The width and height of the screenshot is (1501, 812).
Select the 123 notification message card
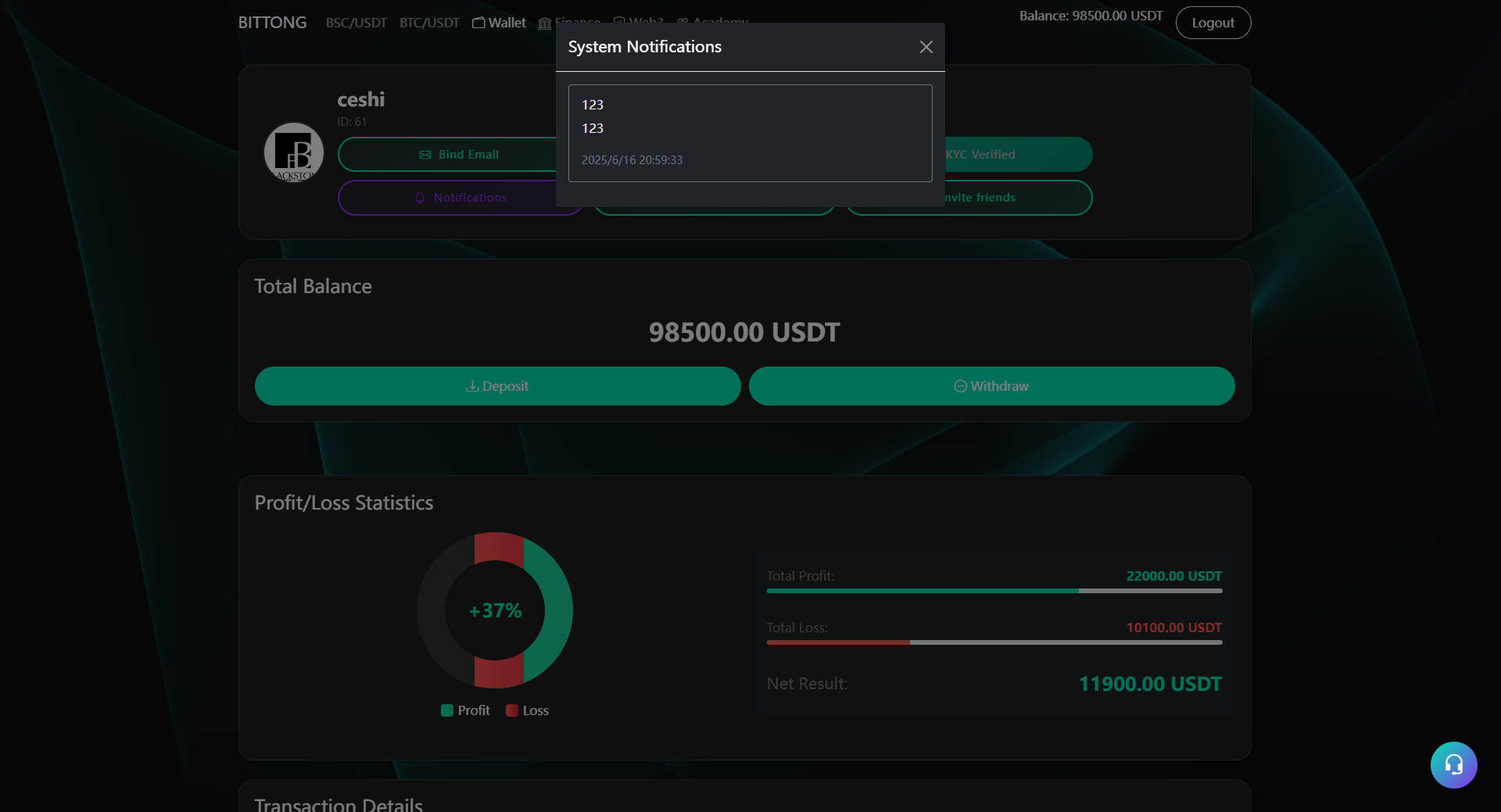pyautogui.click(x=750, y=133)
